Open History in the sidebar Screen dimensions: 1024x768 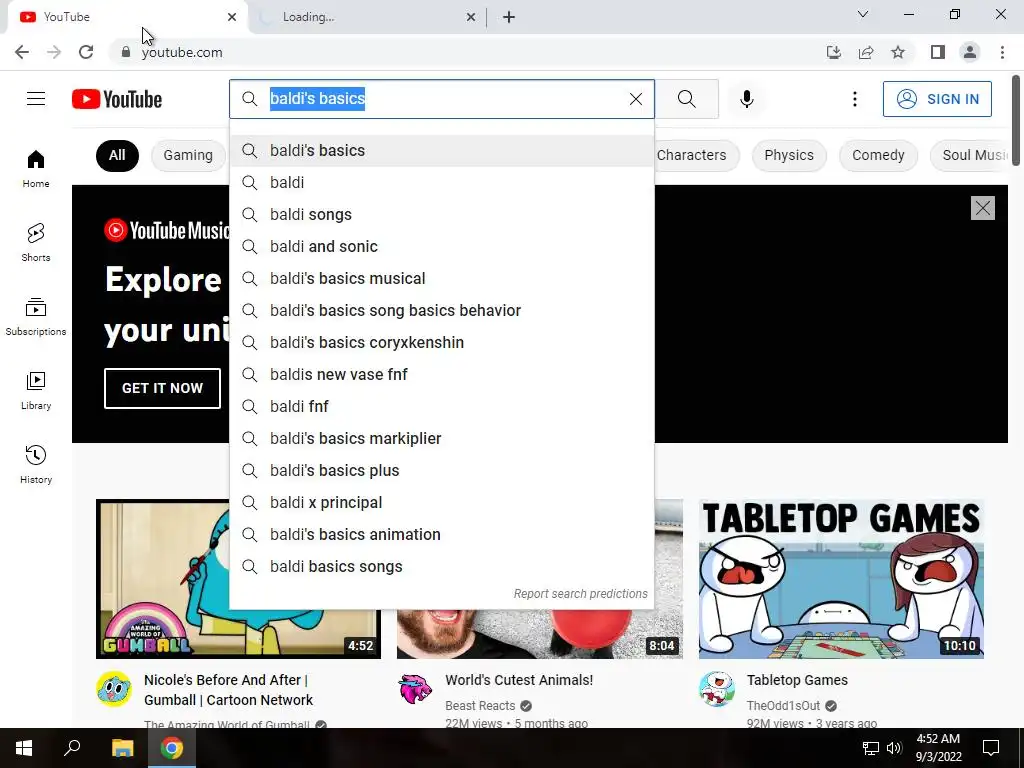click(36, 464)
